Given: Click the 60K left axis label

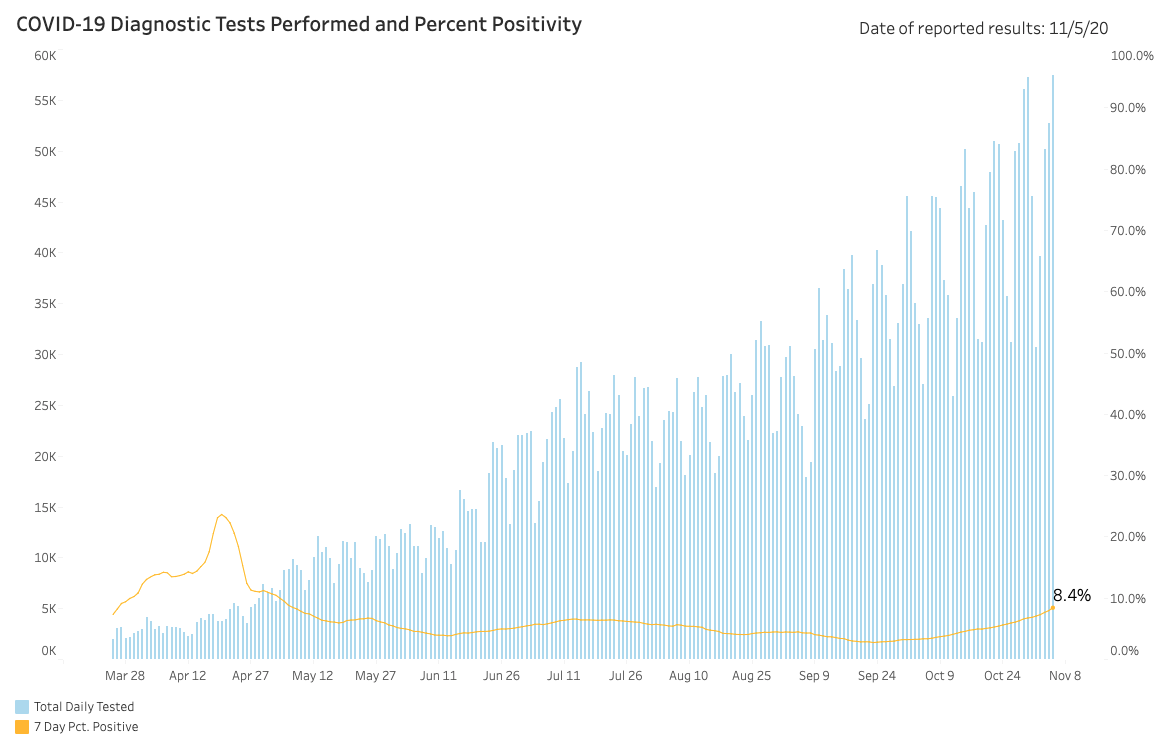Looking at the screenshot, I should pyautogui.click(x=45, y=56).
